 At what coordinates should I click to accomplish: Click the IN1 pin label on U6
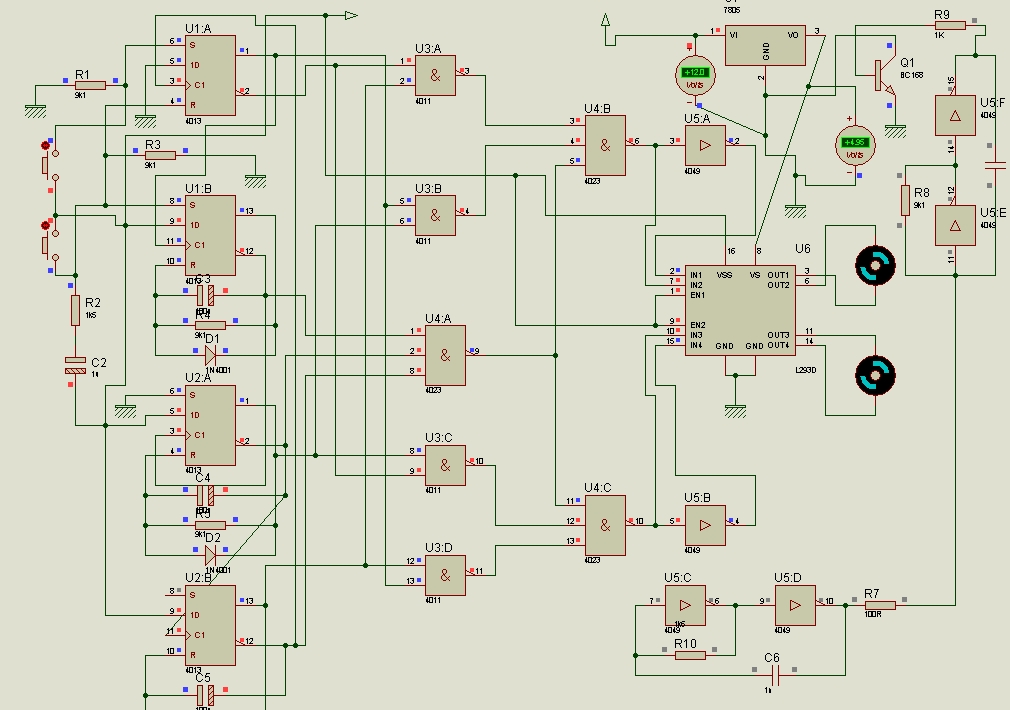click(x=696, y=275)
